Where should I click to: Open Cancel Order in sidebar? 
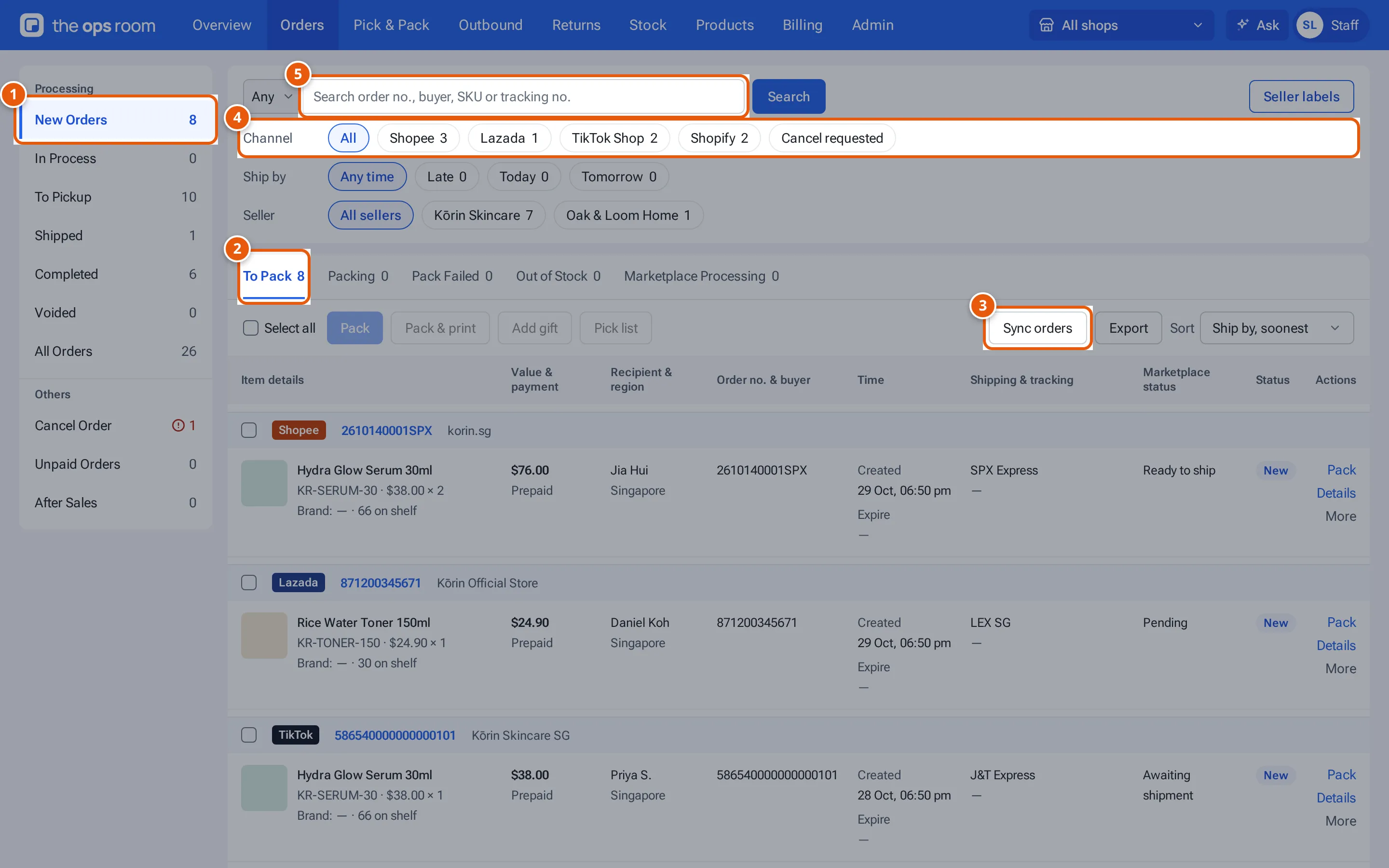(115, 425)
